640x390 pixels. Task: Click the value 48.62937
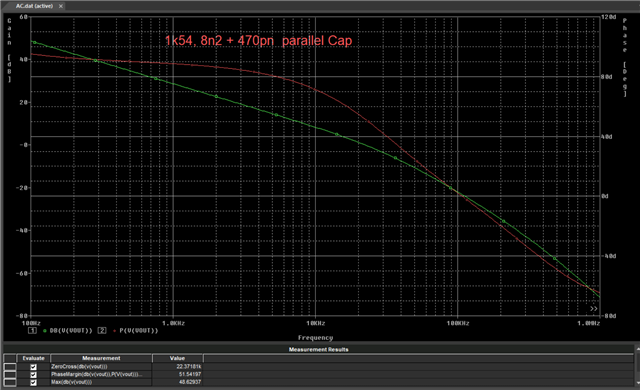[190, 382]
